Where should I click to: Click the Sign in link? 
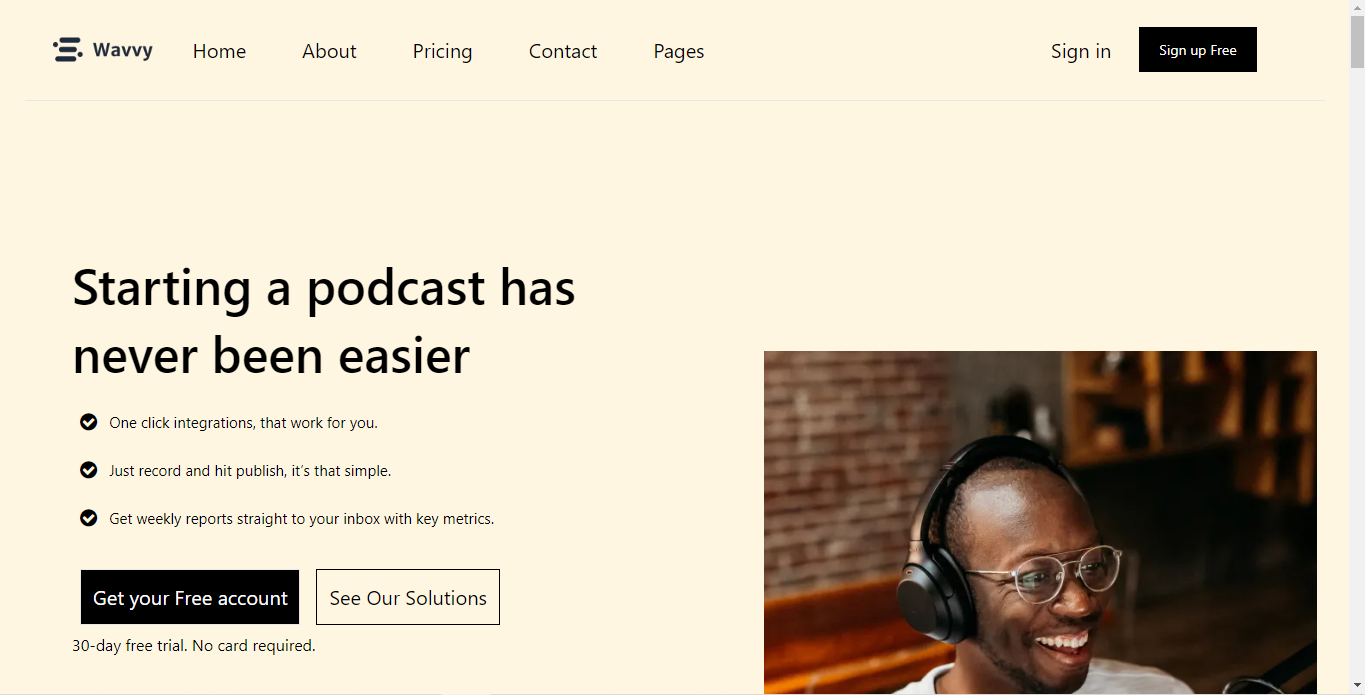pos(1080,51)
